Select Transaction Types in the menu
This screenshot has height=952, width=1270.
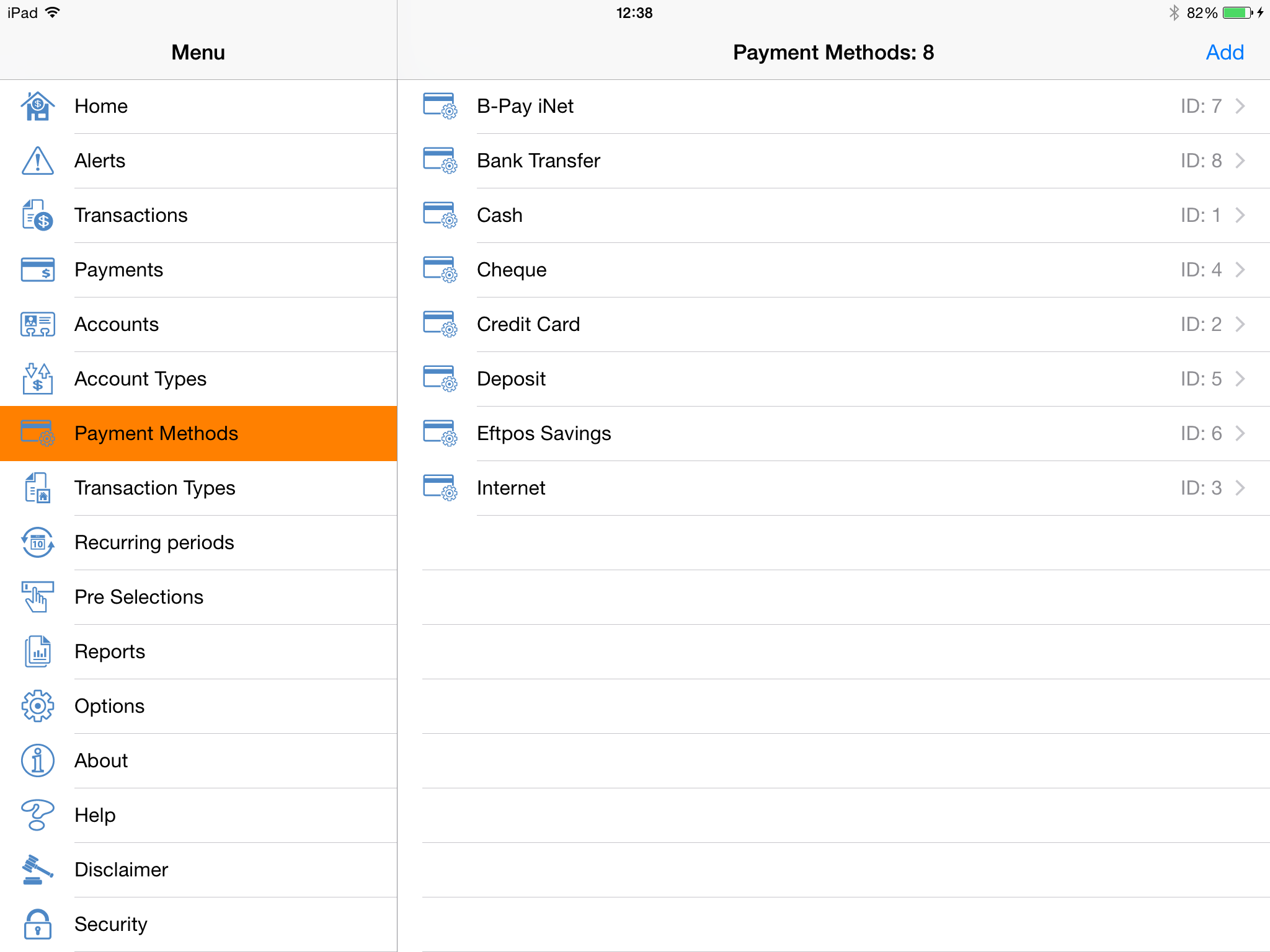pos(154,488)
